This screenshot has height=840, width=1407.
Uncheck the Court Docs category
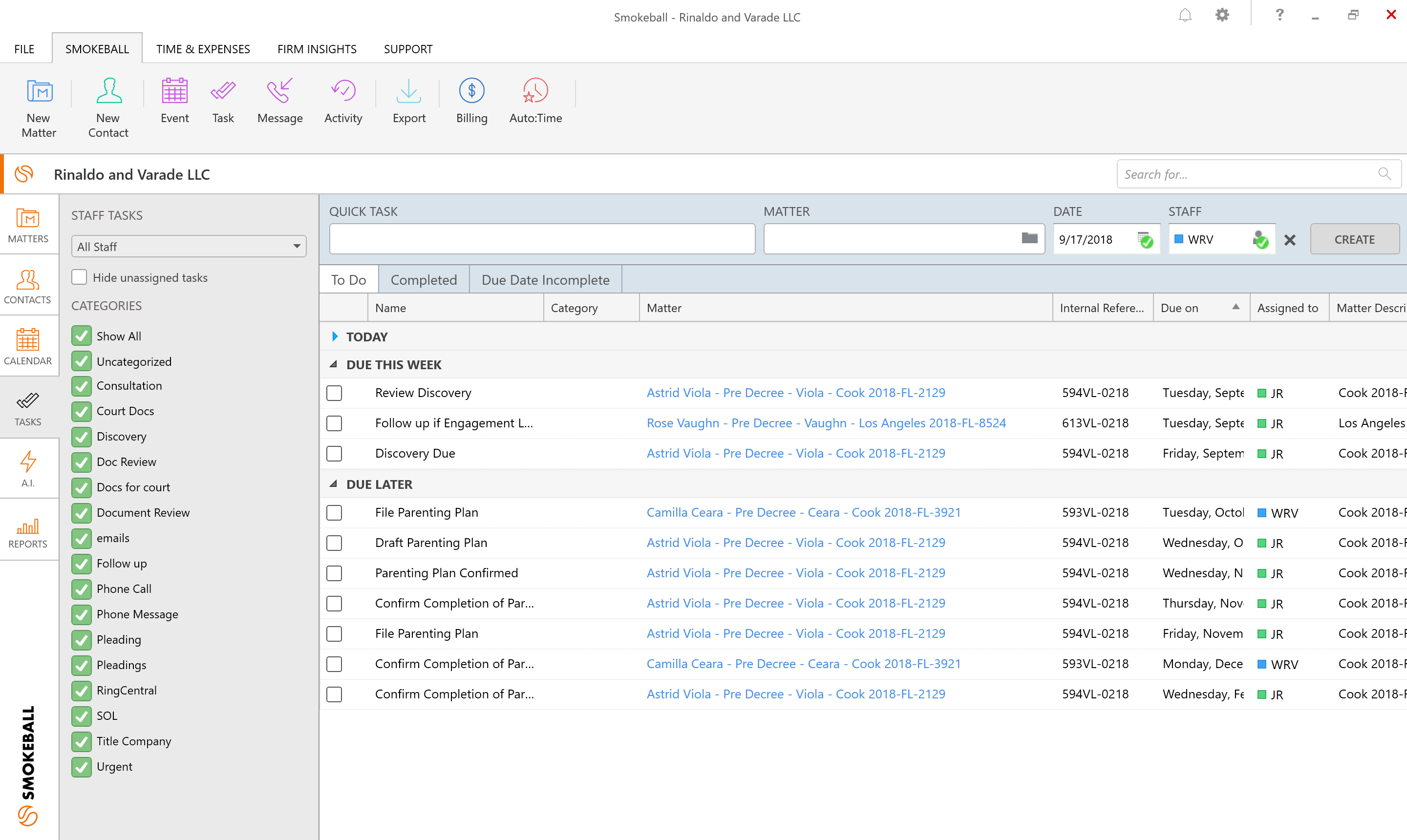pos(82,411)
